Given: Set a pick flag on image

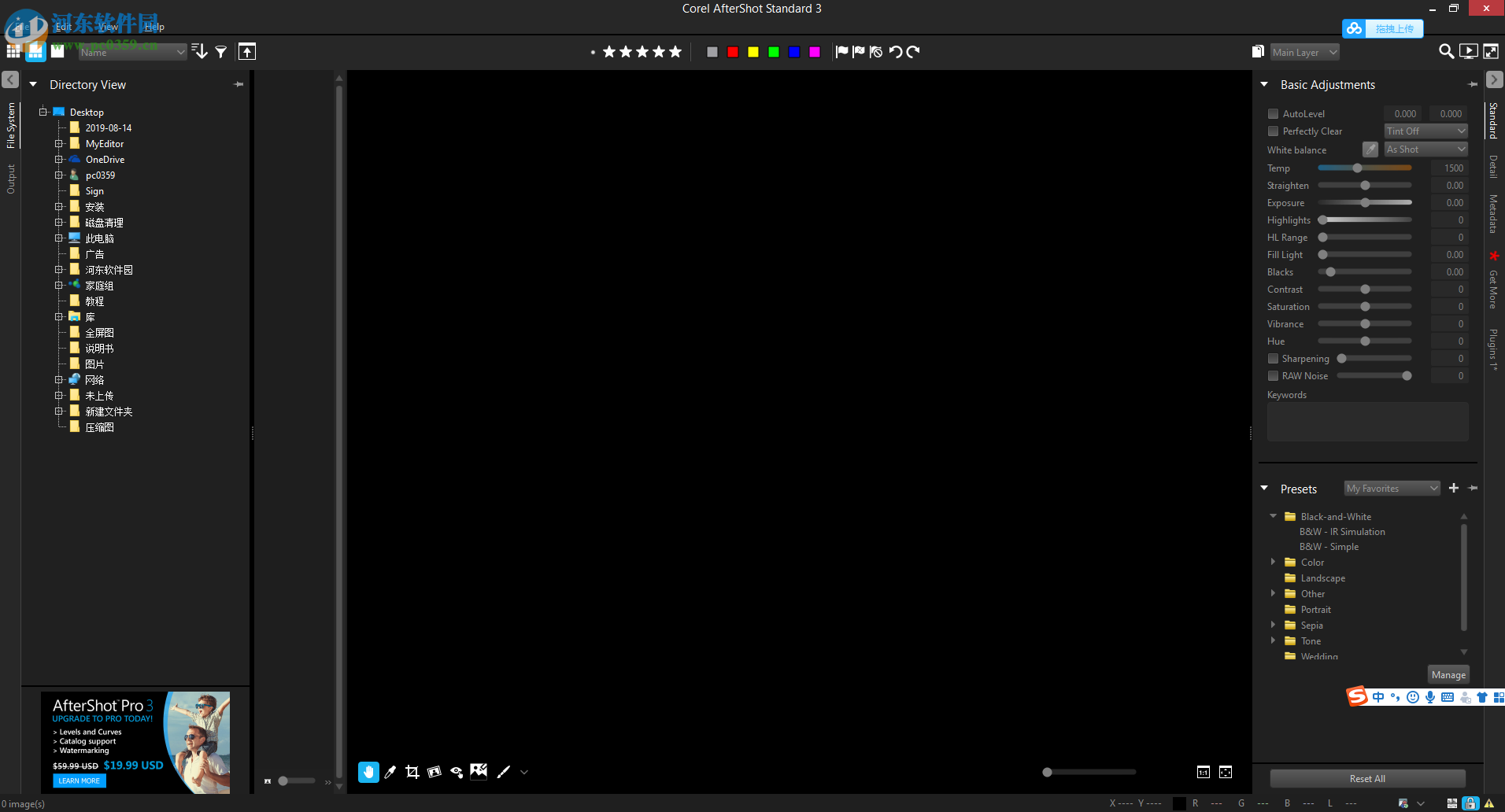Looking at the screenshot, I should pyautogui.click(x=841, y=52).
